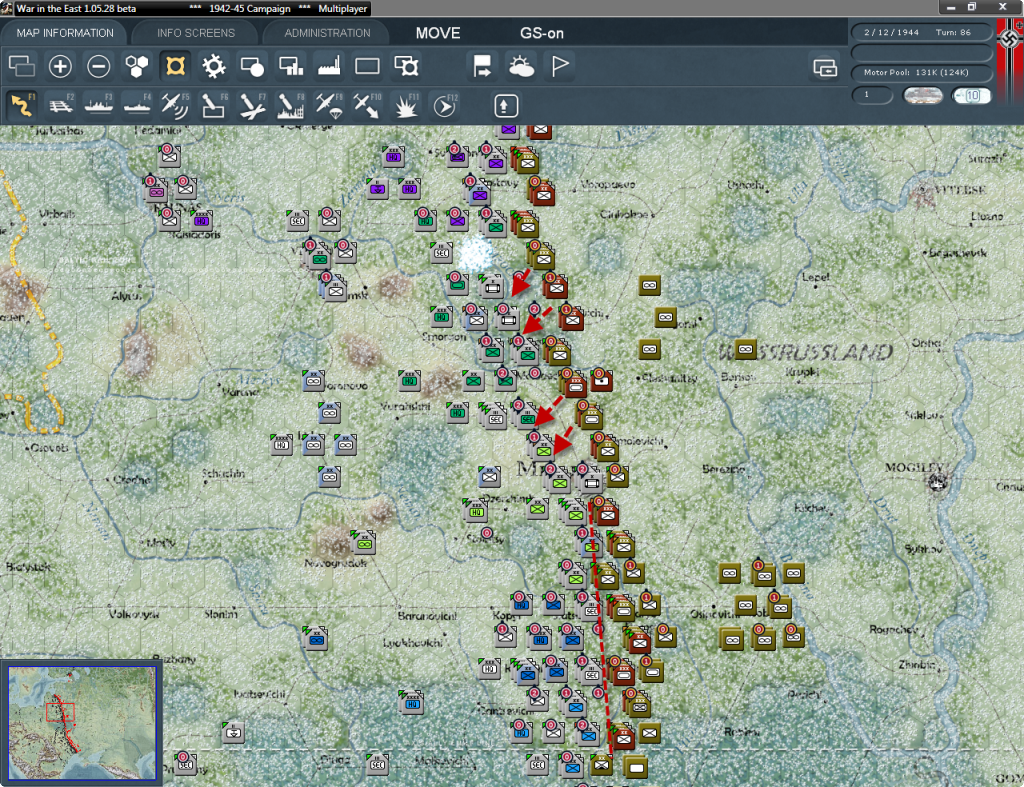This screenshot has height=787, width=1024.
Task: Select F3 Naval transport mode
Action: click(x=99, y=106)
